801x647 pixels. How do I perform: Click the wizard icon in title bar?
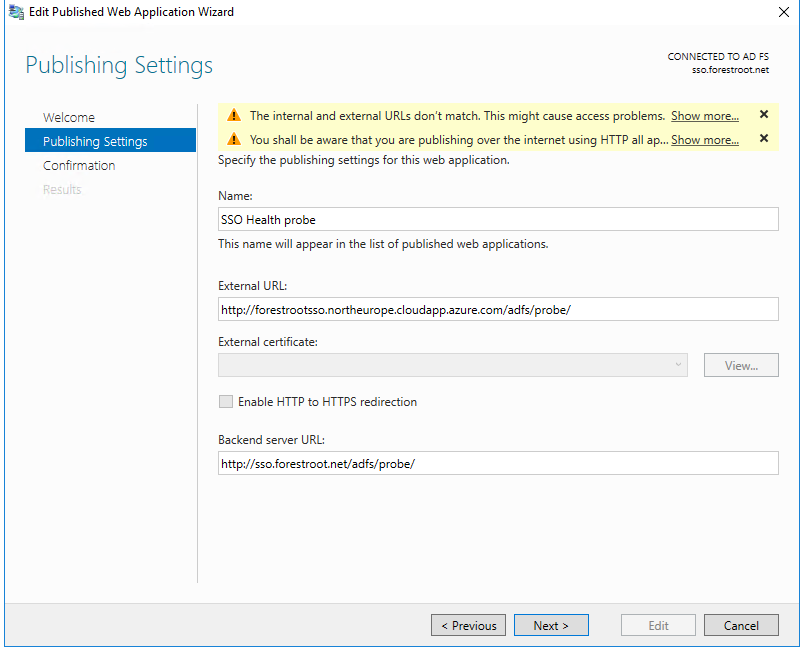[x=16, y=12]
